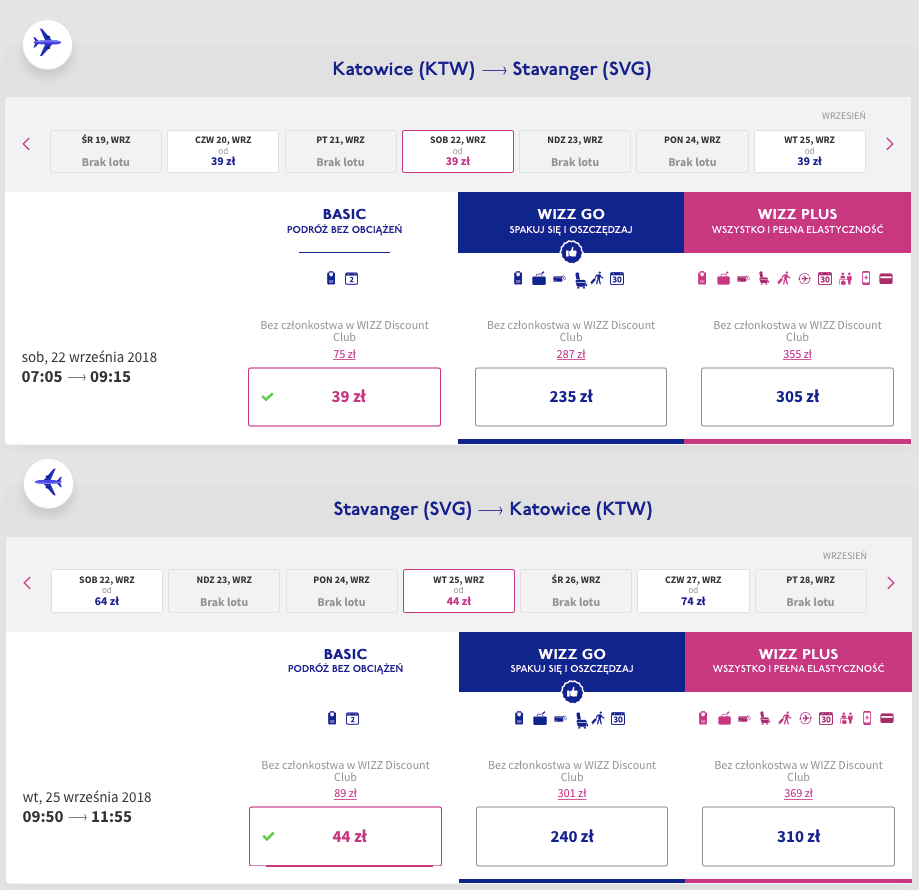Click the 287 zł non-member price link
This screenshot has height=891, width=919.
571,354
